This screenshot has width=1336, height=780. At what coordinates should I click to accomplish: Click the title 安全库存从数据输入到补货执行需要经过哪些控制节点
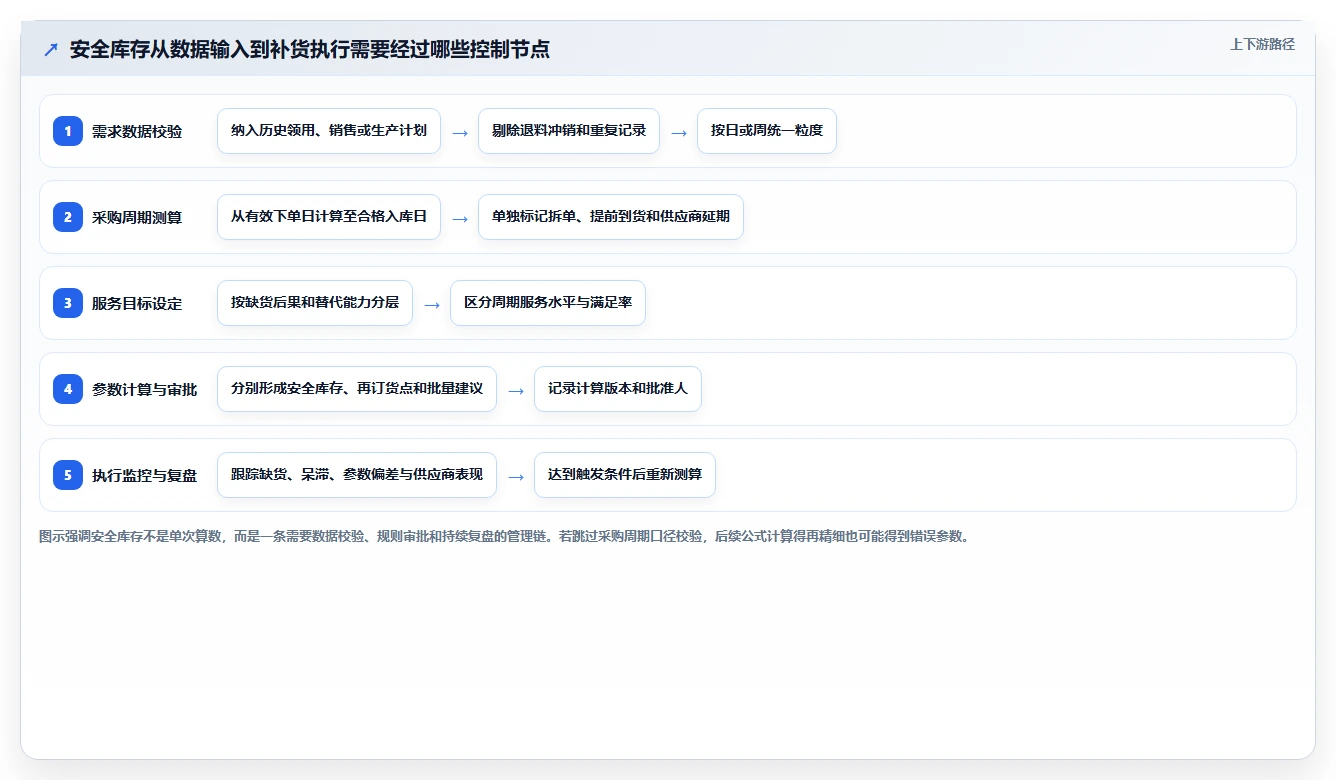310,49
